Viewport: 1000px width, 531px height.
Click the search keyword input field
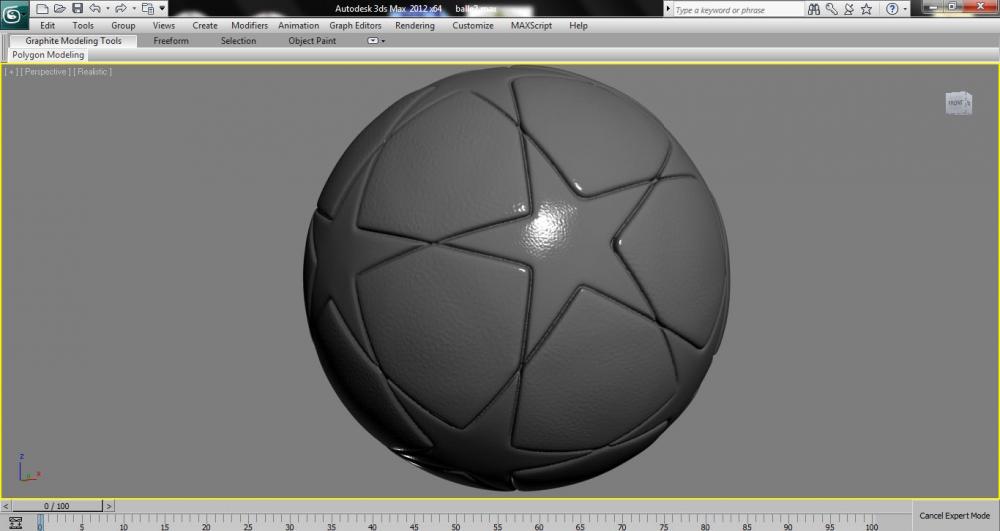pos(739,10)
